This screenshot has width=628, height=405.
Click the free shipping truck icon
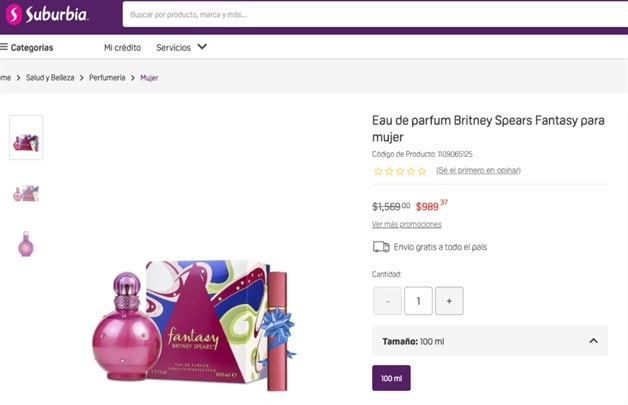[x=381, y=247]
